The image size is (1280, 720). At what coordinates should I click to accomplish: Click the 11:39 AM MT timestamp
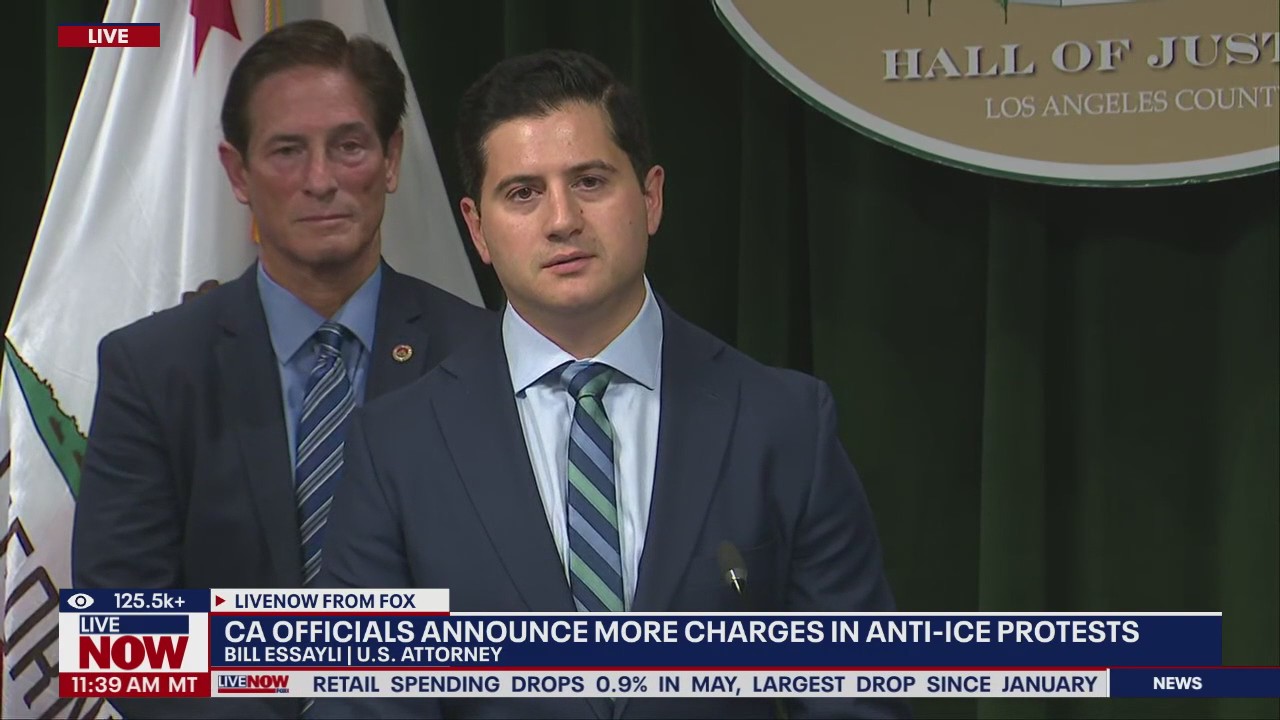coord(133,685)
